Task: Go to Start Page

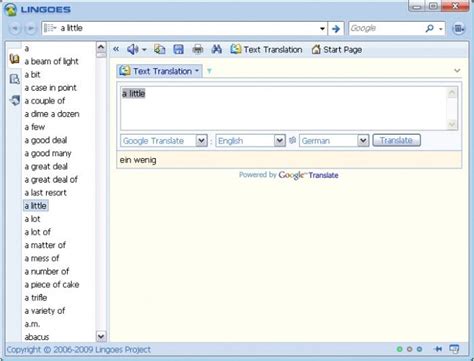Action: click(x=337, y=50)
